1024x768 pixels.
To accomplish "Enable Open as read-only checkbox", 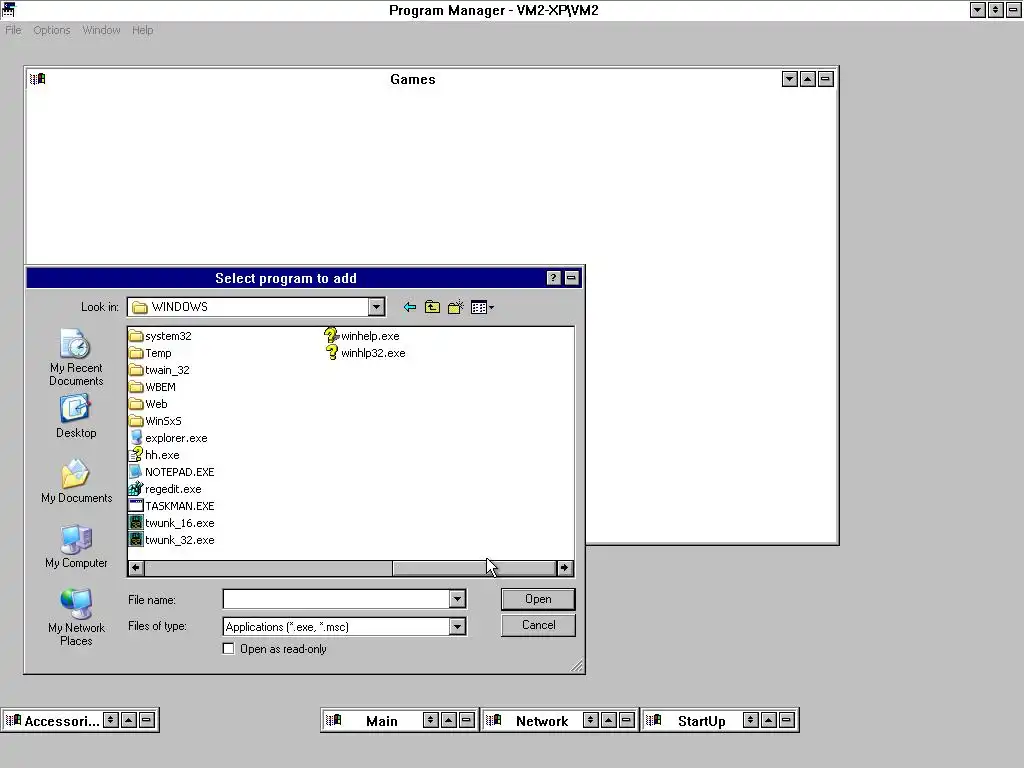I will click(x=228, y=648).
